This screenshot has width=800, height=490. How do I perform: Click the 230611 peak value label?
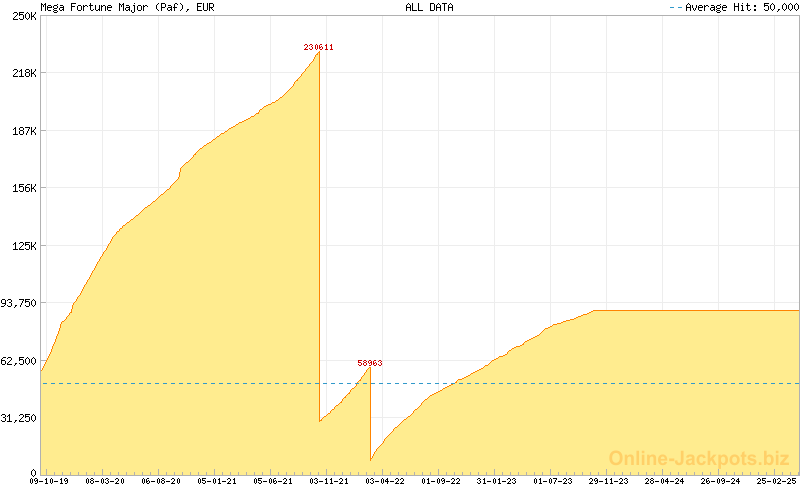click(x=319, y=47)
